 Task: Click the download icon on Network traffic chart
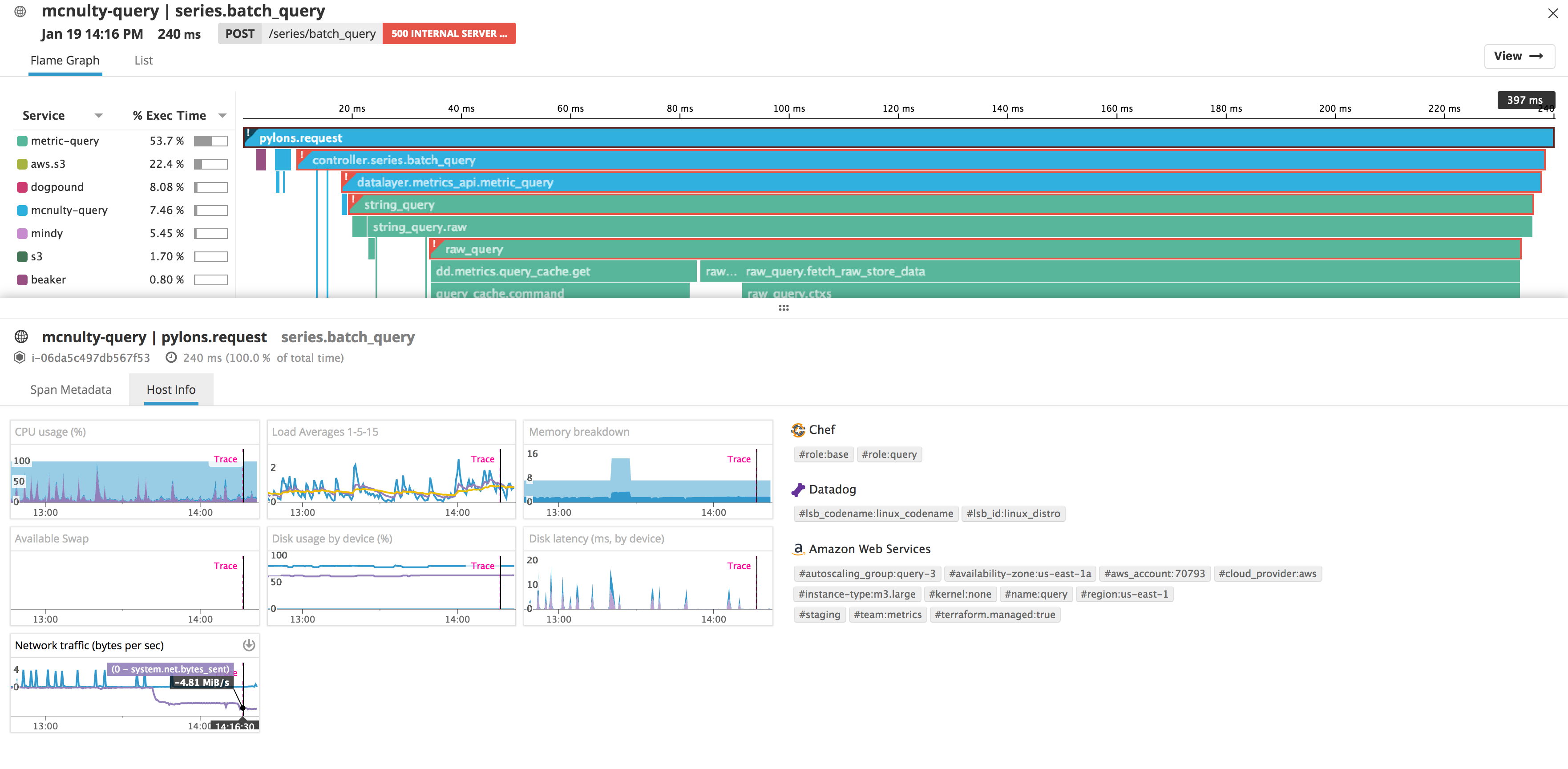(249, 645)
